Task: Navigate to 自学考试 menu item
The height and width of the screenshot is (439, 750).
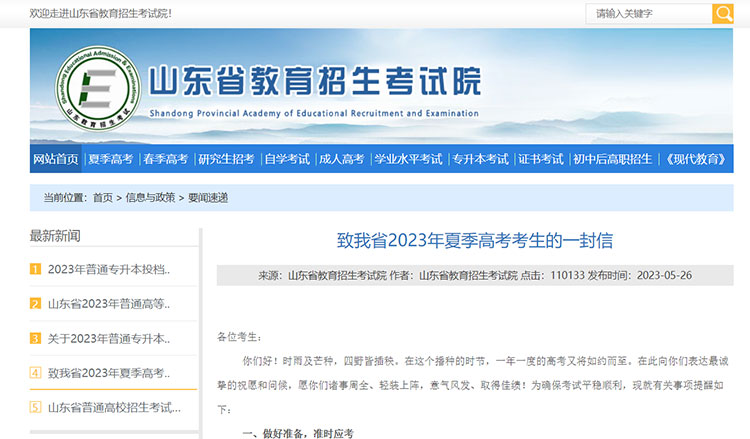Action: pyautogui.click(x=287, y=159)
